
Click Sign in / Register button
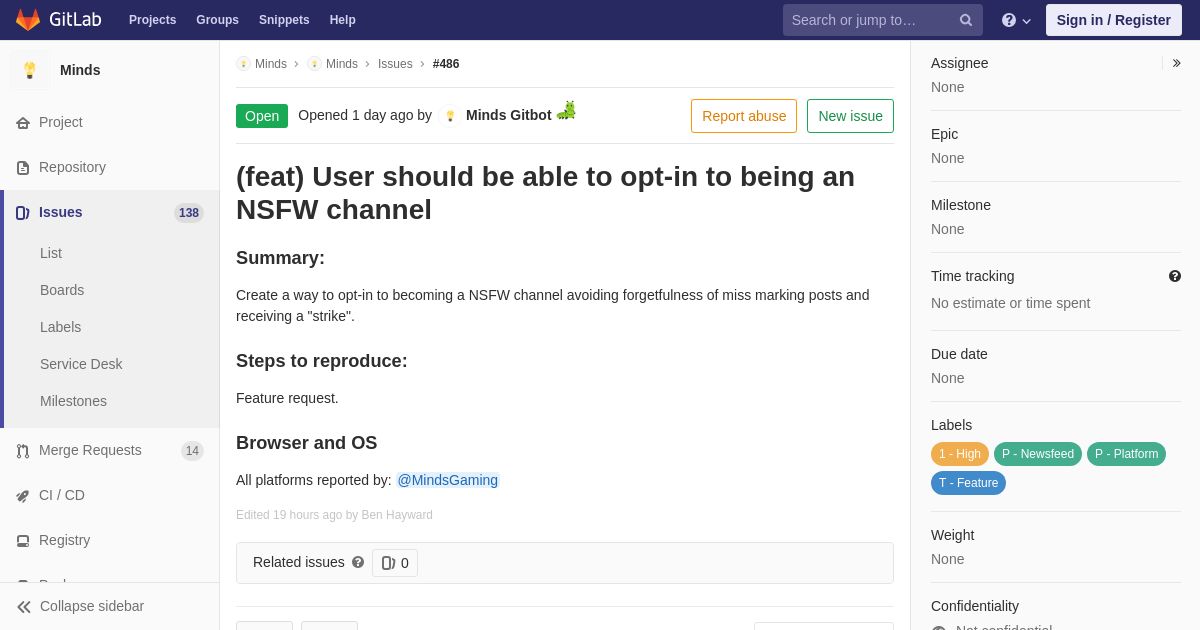click(1114, 20)
